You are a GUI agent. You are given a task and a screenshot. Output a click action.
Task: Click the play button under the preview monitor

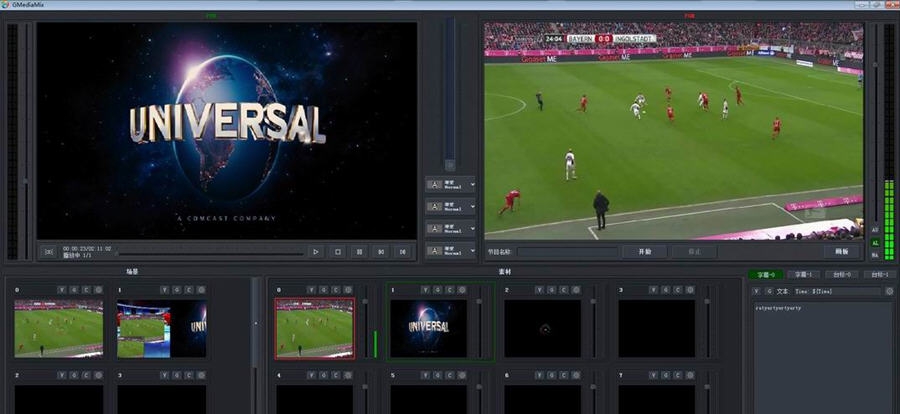coord(316,252)
